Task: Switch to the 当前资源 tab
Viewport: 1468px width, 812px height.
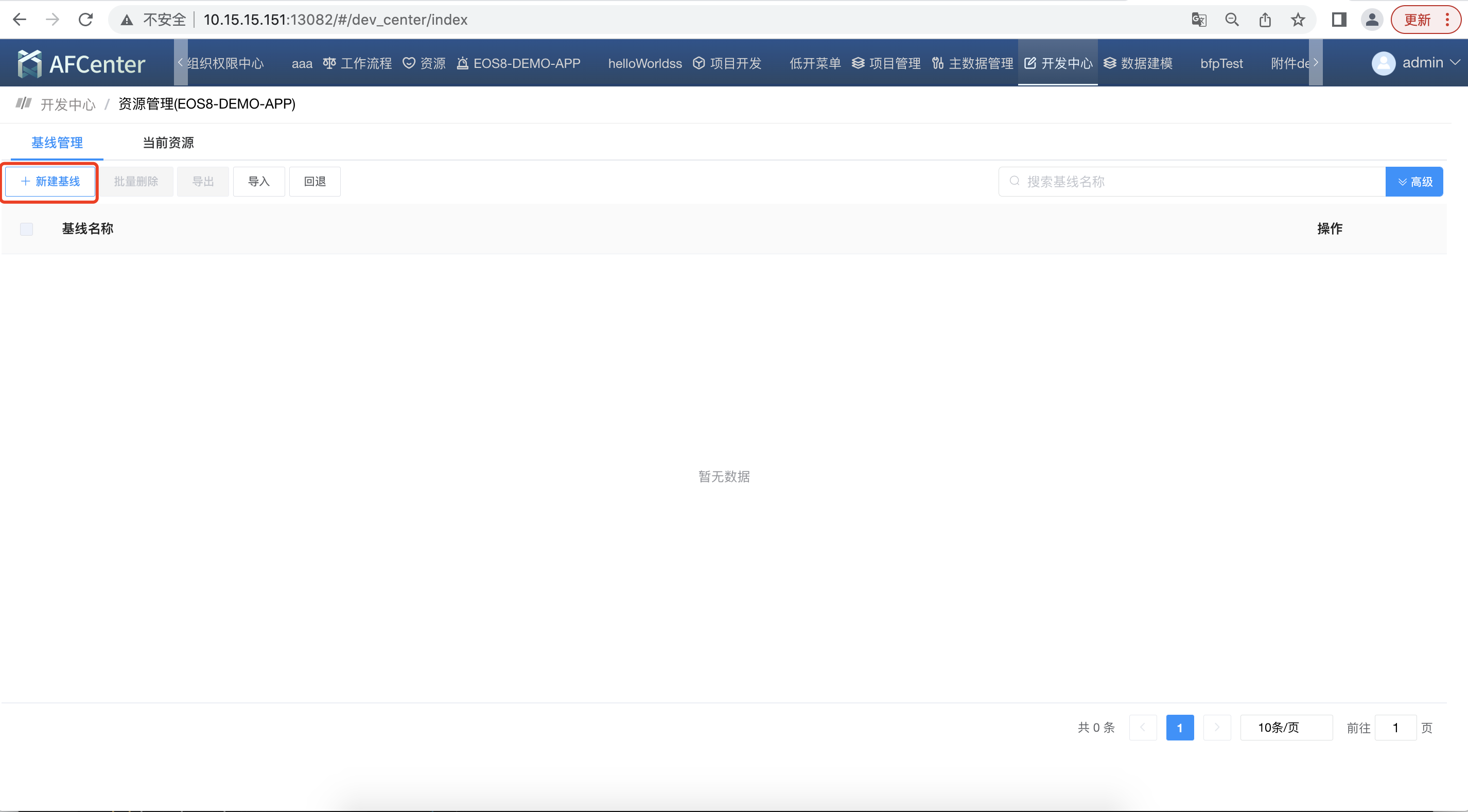Action: click(x=168, y=143)
